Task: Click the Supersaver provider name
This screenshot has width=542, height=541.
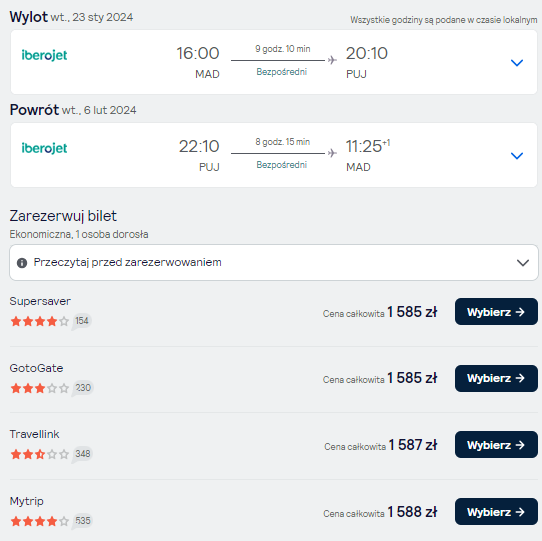Action: pyautogui.click(x=40, y=301)
